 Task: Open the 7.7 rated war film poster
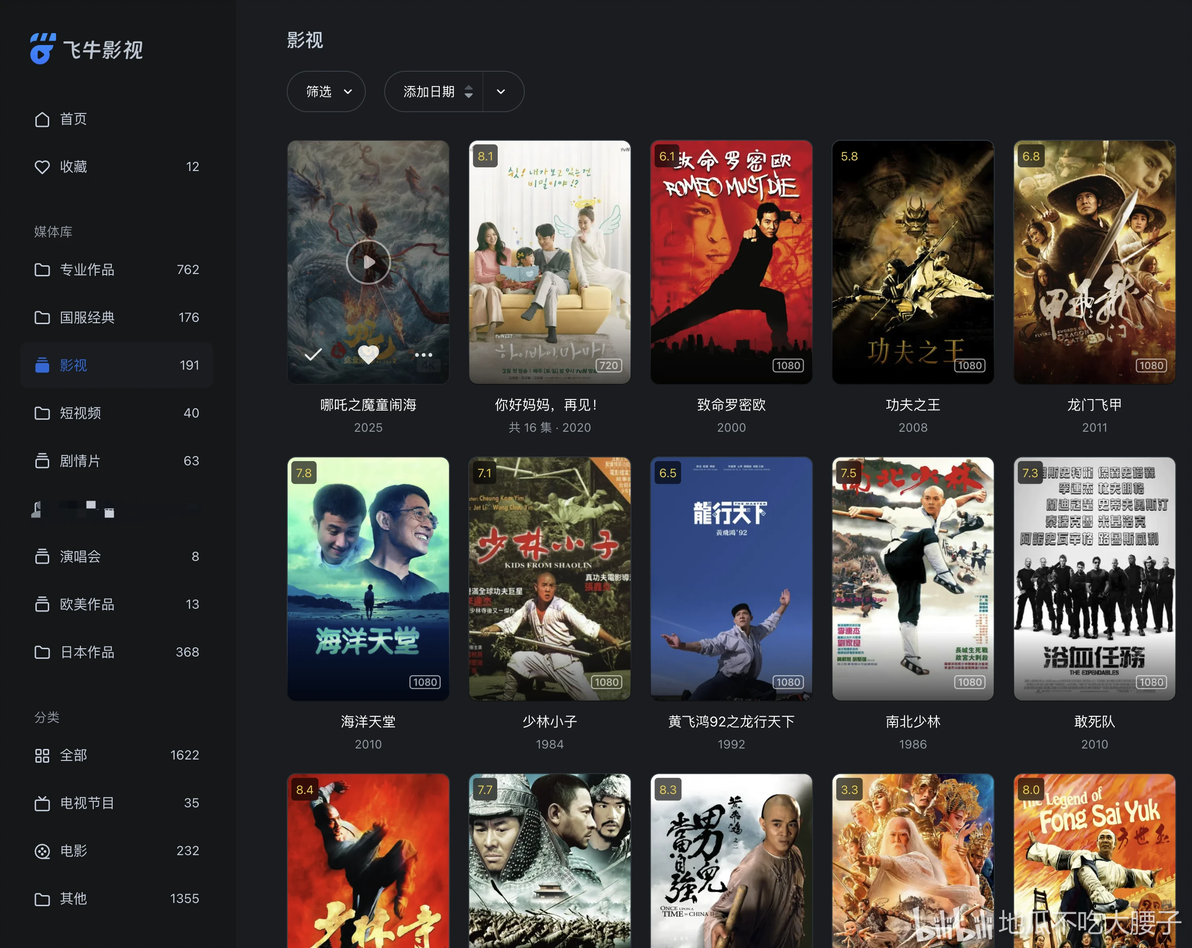click(550, 861)
